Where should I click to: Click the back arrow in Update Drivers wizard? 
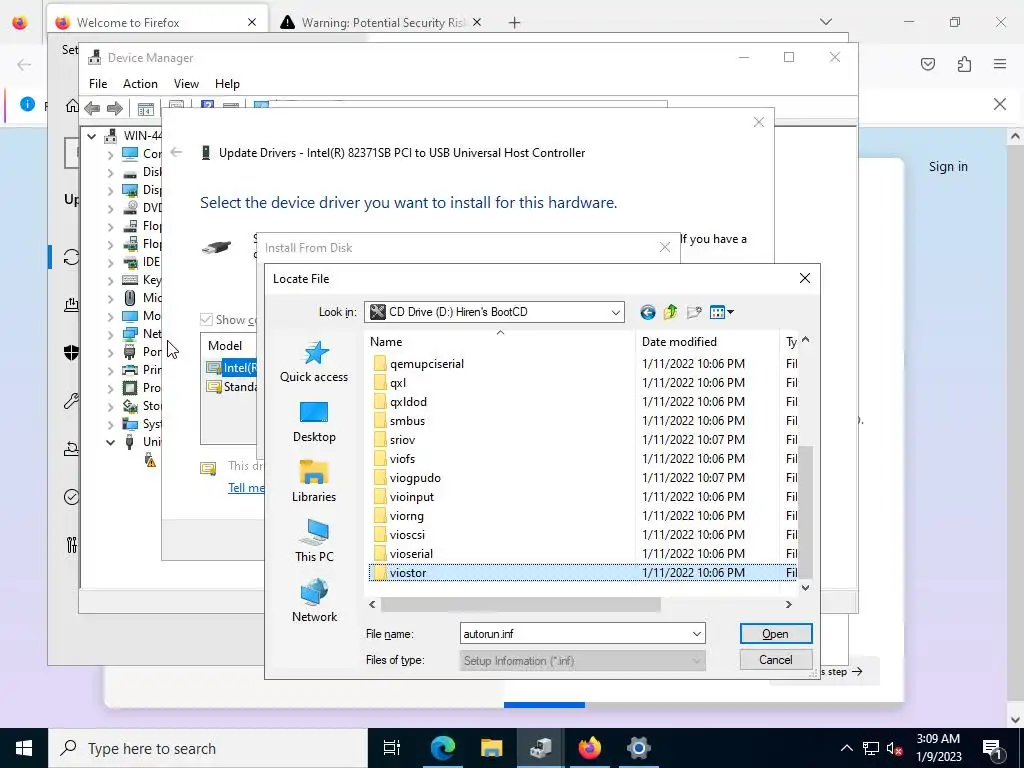coord(176,152)
